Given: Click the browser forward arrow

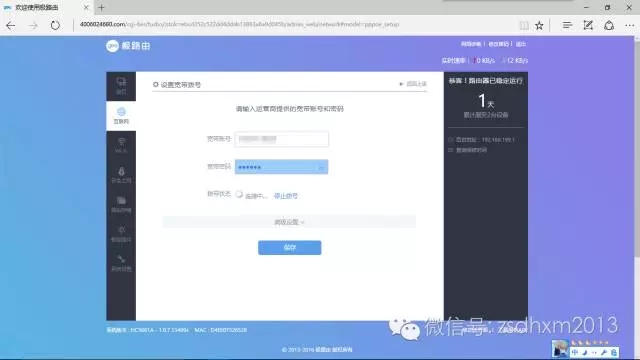Looking at the screenshot, I should [x=33, y=25].
